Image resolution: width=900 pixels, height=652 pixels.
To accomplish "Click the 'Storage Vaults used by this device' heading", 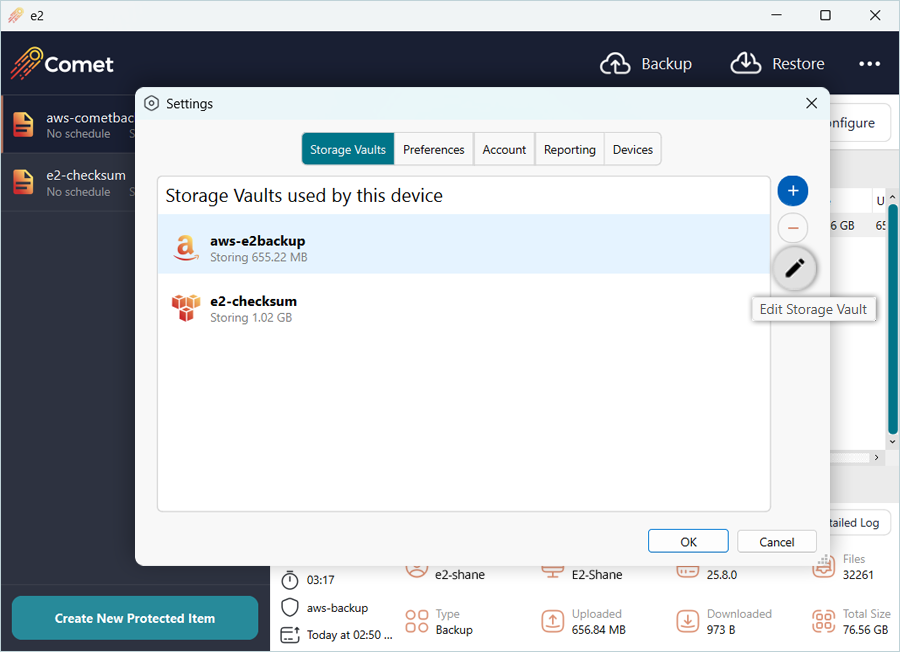I will tap(304, 196).
